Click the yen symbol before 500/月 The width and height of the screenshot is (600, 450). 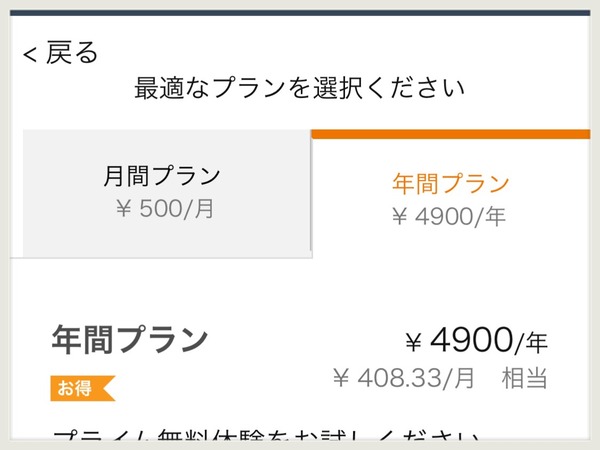(124, 209)
